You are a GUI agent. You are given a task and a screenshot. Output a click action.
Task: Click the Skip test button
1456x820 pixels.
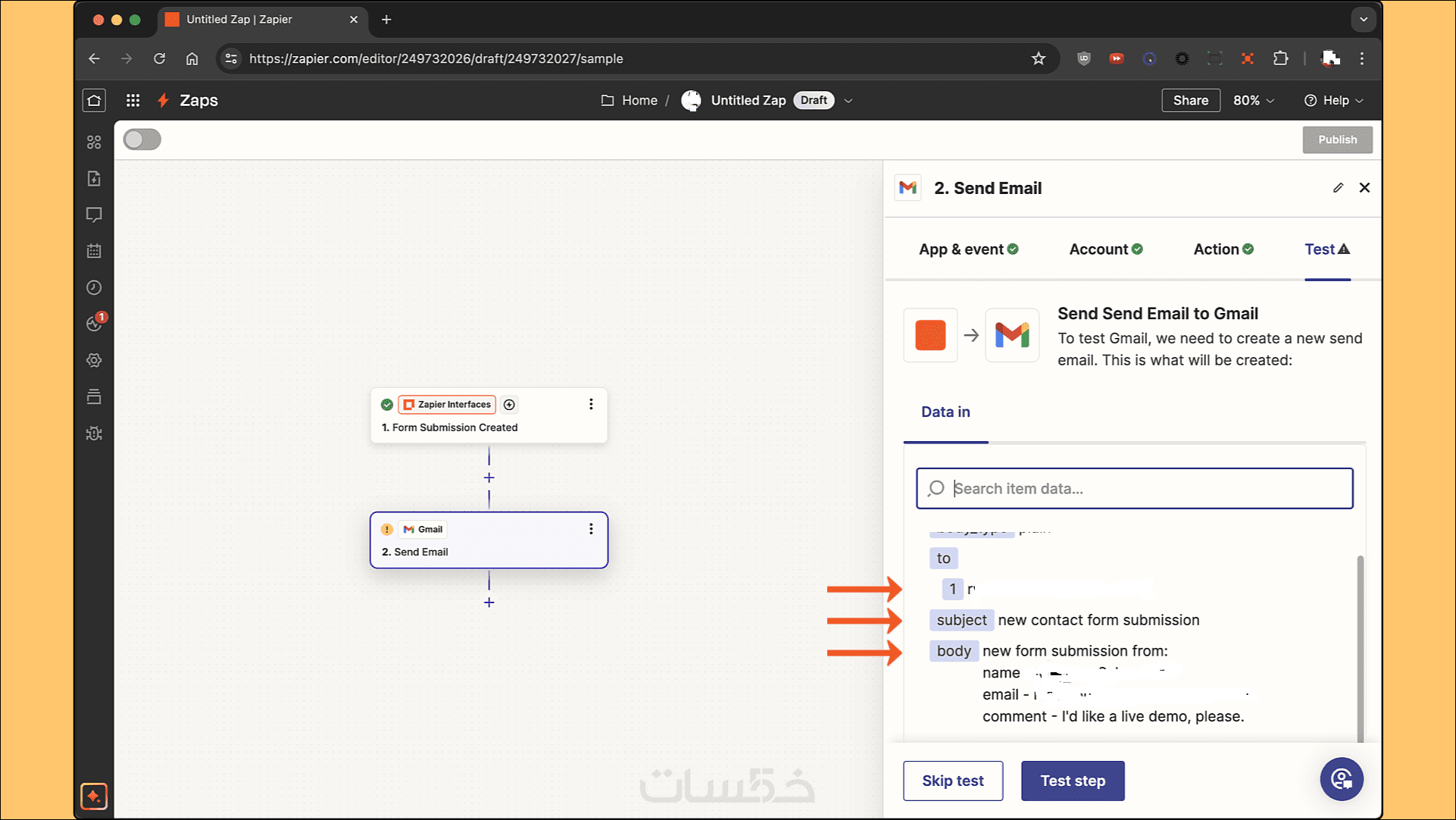tap(952, 781)
